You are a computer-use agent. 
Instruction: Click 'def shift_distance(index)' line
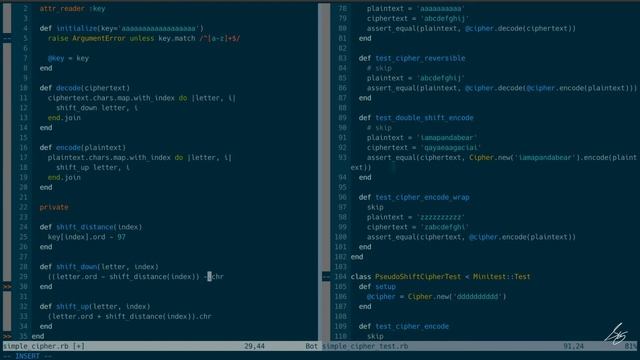coord(91,227)
